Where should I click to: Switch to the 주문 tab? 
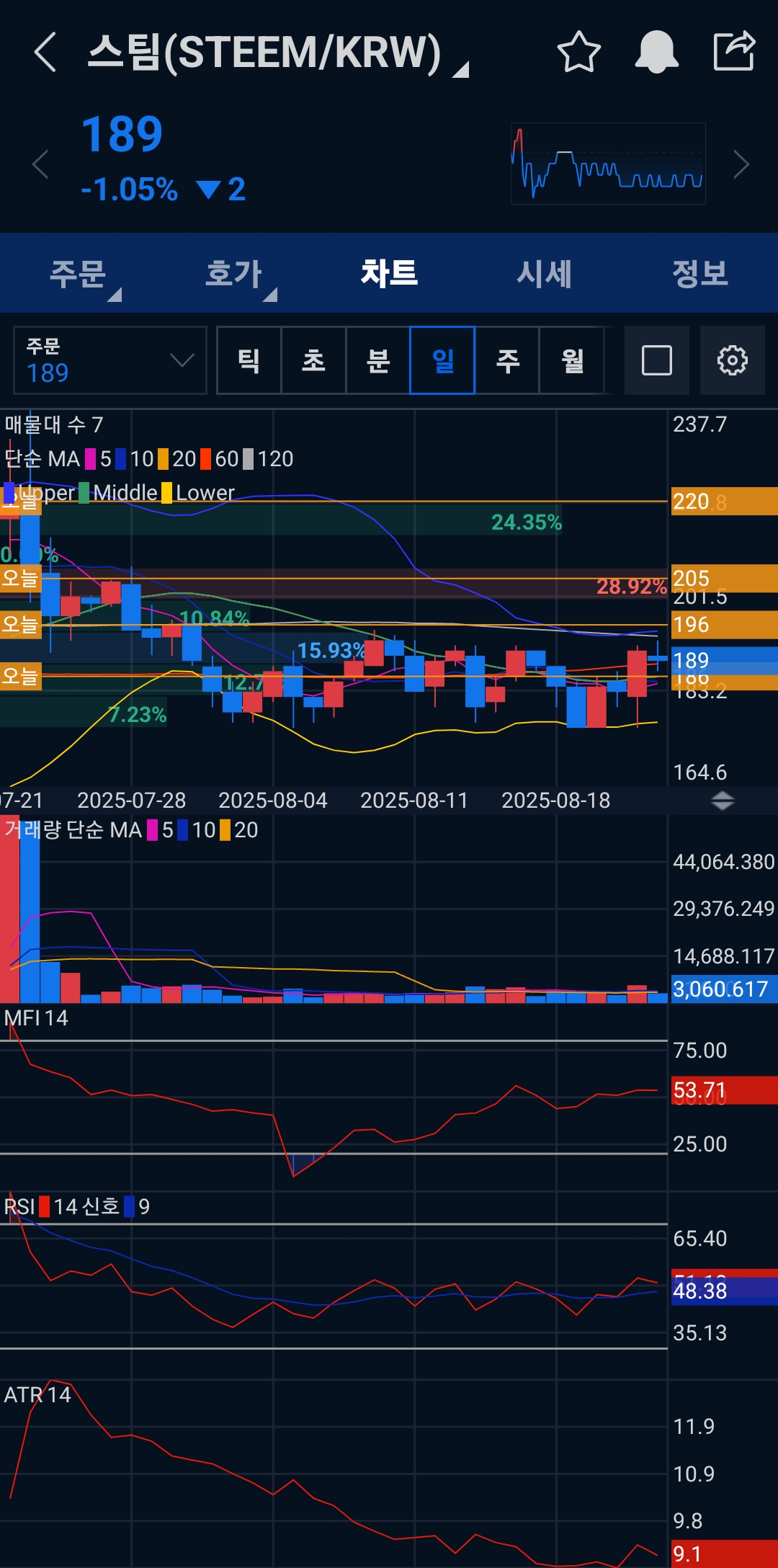78,274
